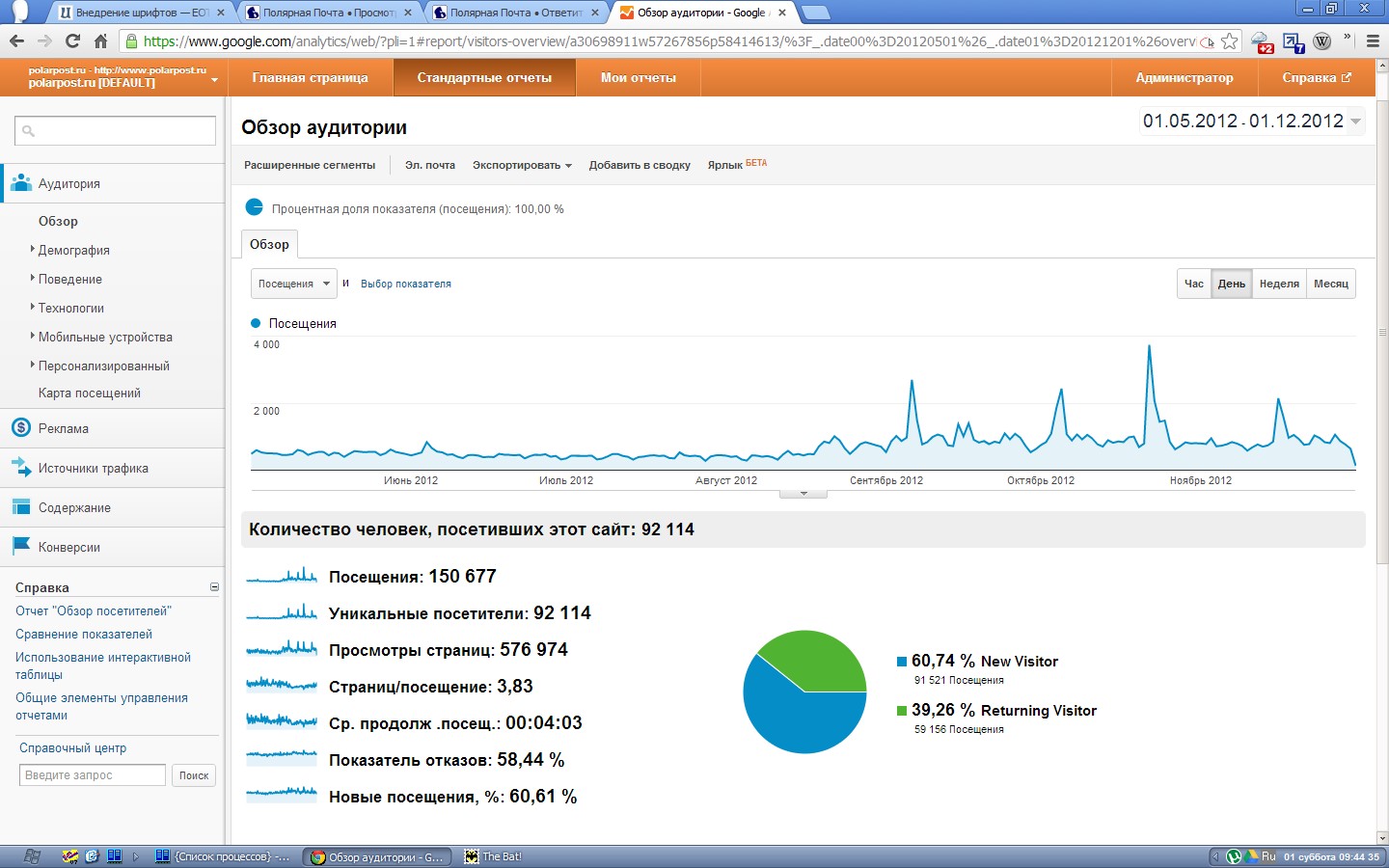This screenshot has height=868, width=1389.
Task: Open Chrome menu with hamburger icon
Action: coord(1373,41)
